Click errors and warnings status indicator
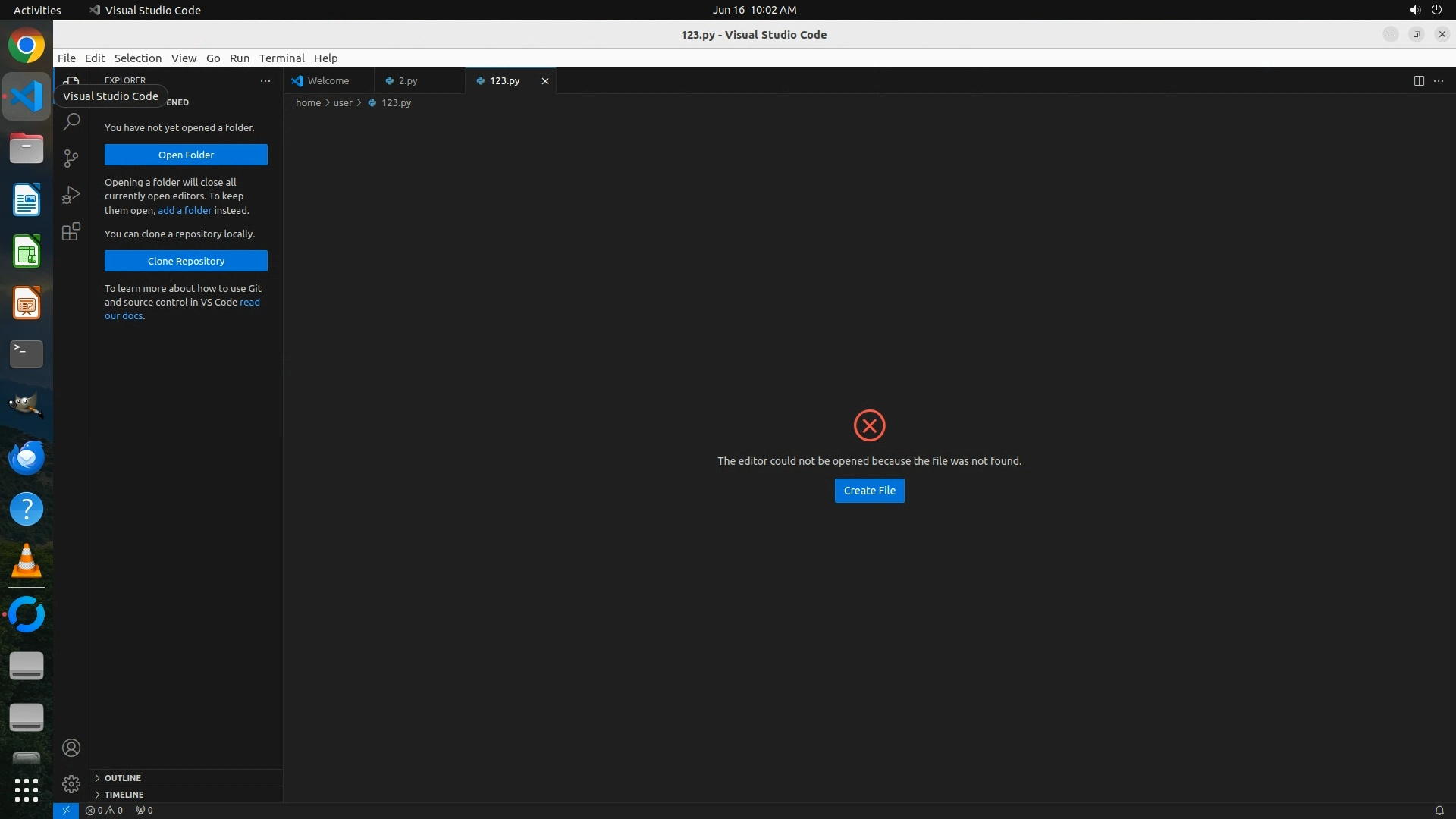This screenshot has width=1456, height=819. 104,810
